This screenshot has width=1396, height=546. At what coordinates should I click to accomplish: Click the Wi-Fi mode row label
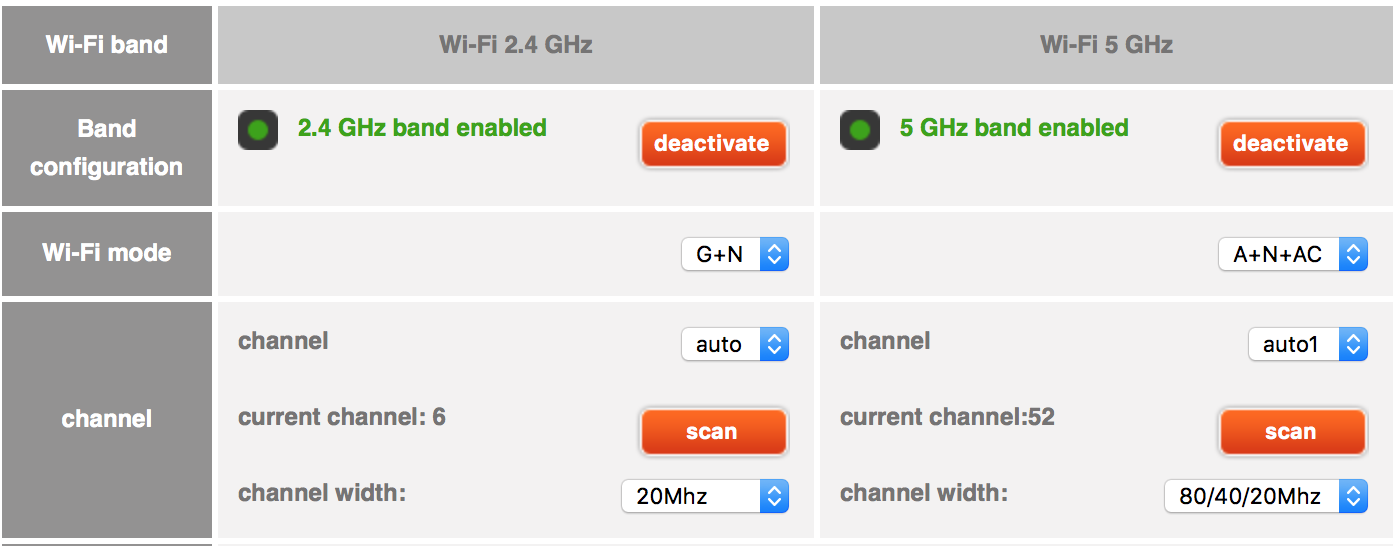[107, 253]
